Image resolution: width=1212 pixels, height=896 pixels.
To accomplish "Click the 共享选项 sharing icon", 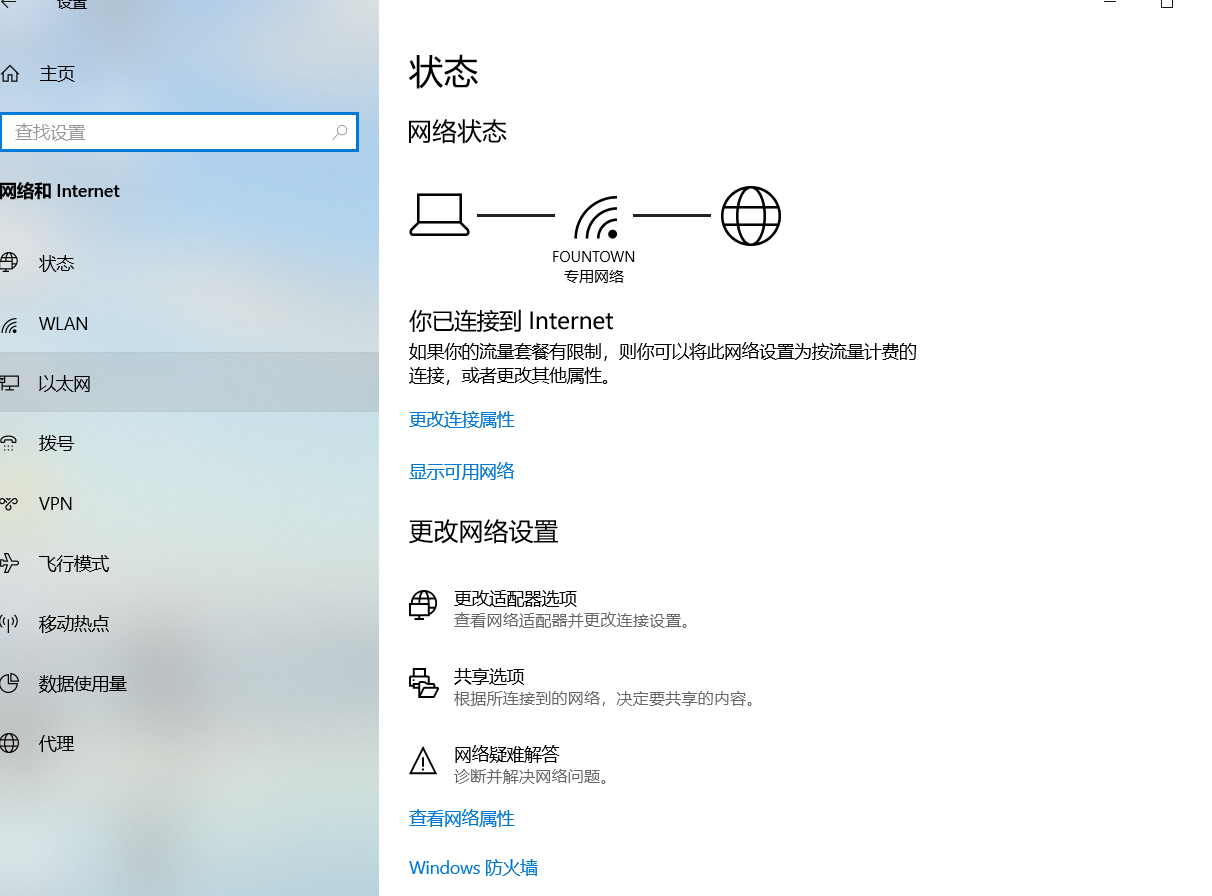I will click(x=423, y=682).
